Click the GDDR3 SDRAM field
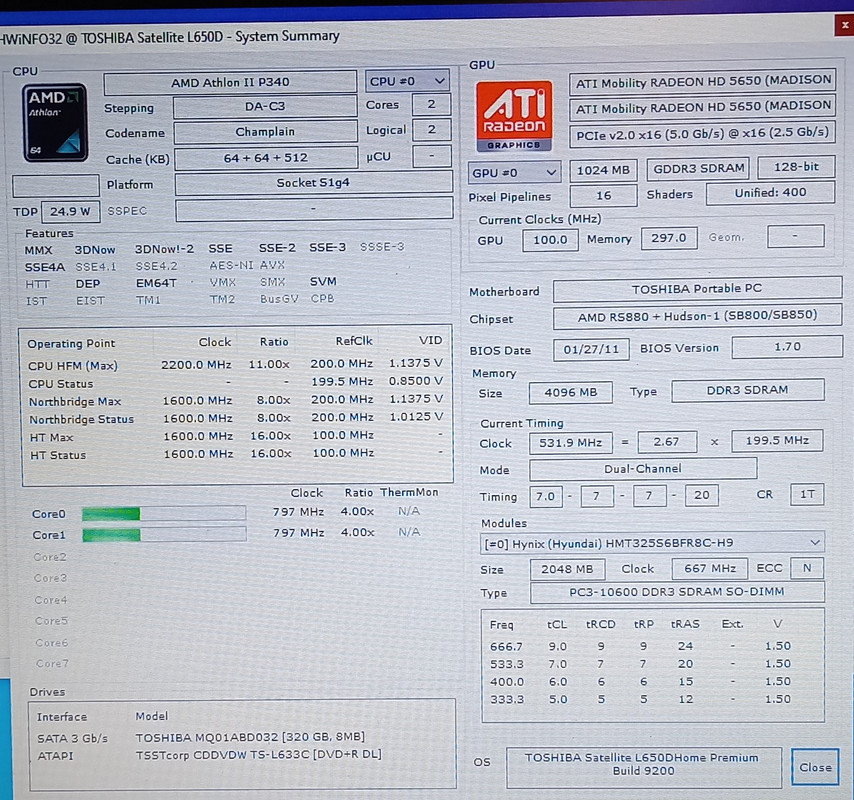Screen dimensions: 854x800 coord(698,169)
